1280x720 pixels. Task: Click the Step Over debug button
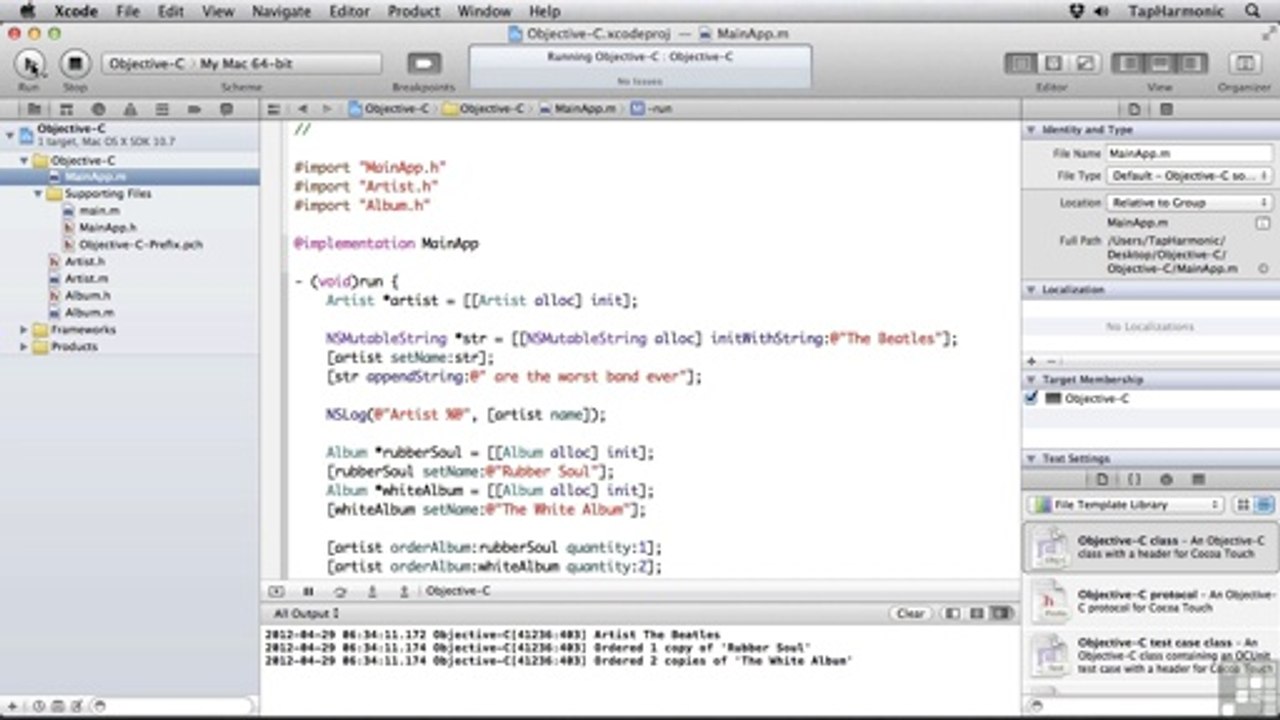(340, 592)
